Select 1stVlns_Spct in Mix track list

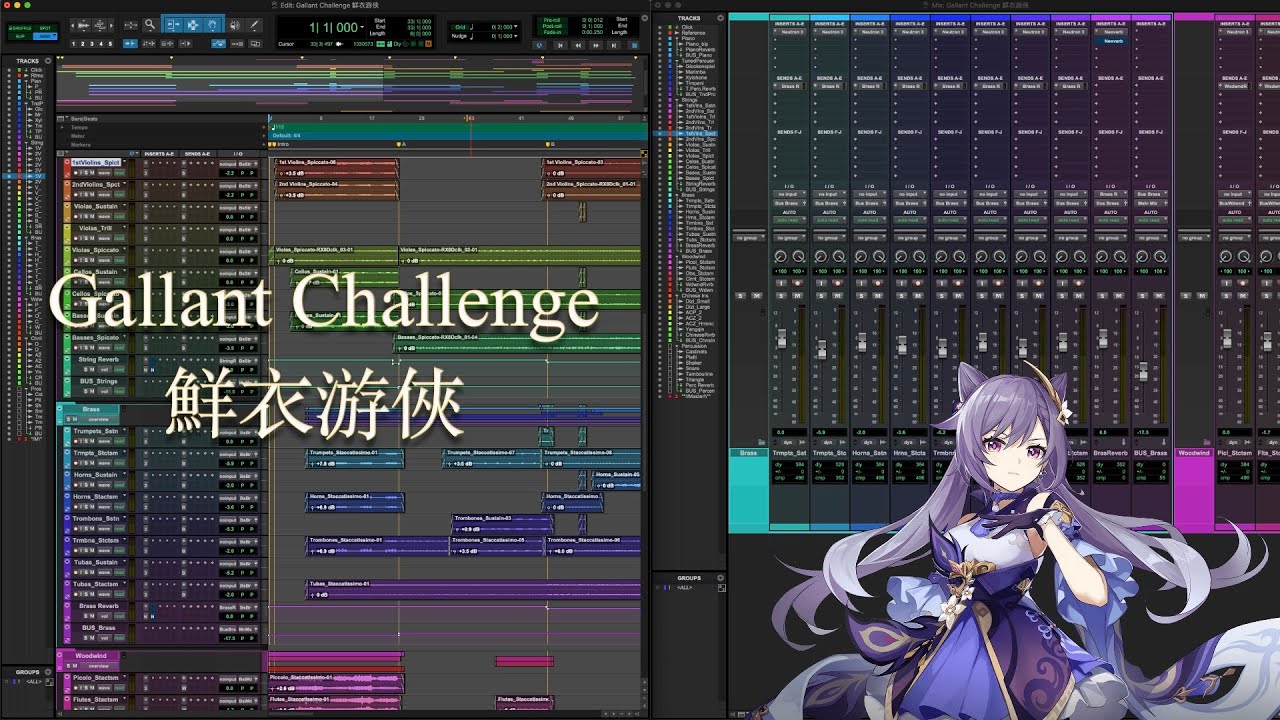(700, 133)
